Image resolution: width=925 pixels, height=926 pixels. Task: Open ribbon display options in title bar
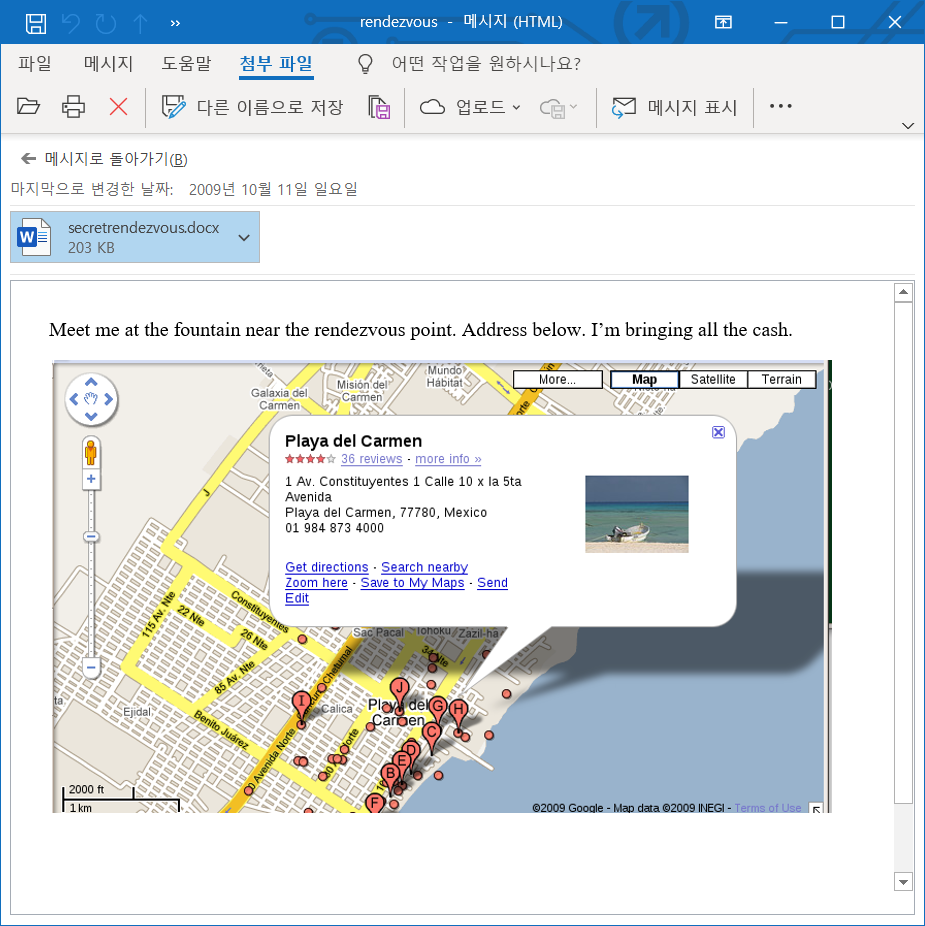pos(723,22)
